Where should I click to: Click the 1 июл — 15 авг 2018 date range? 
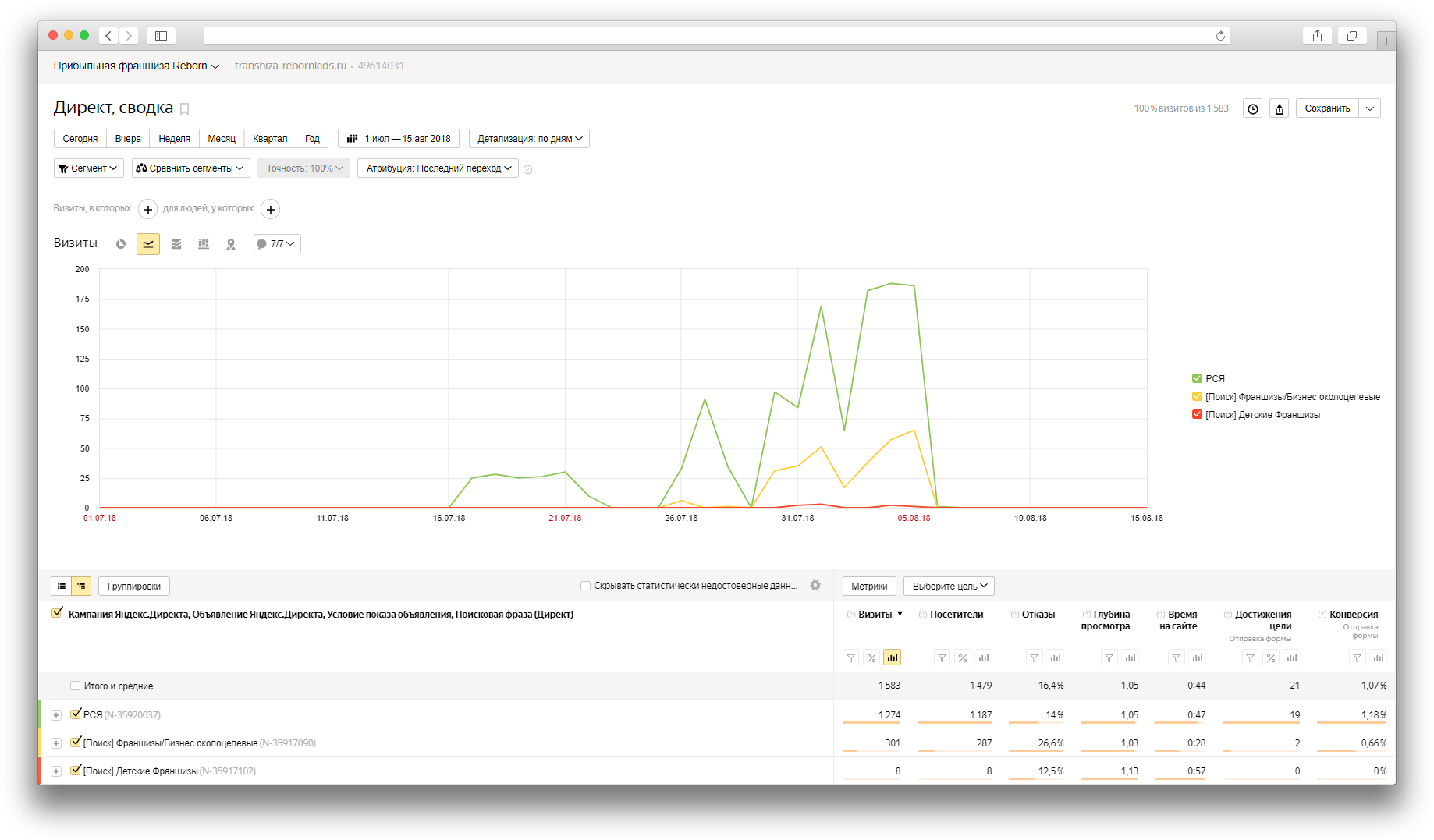(399, 139)
